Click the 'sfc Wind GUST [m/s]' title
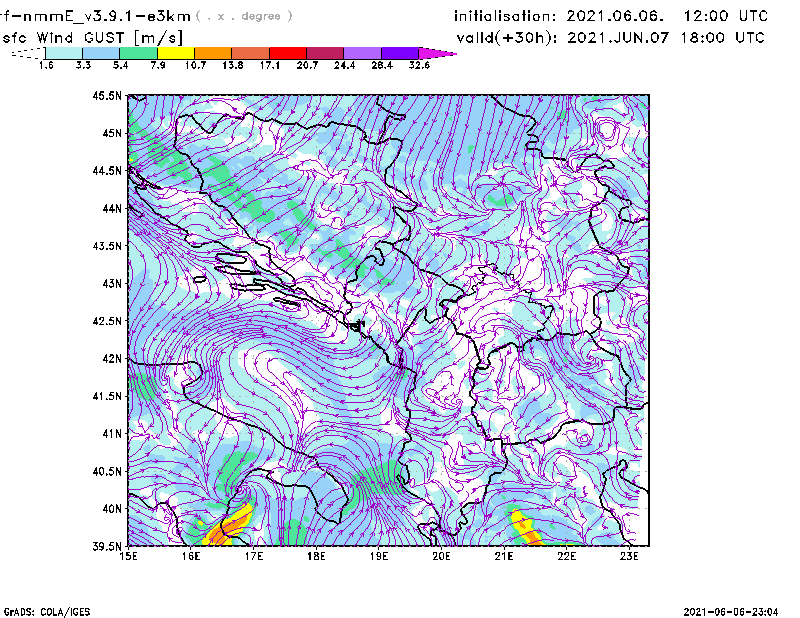 (93, 38)
